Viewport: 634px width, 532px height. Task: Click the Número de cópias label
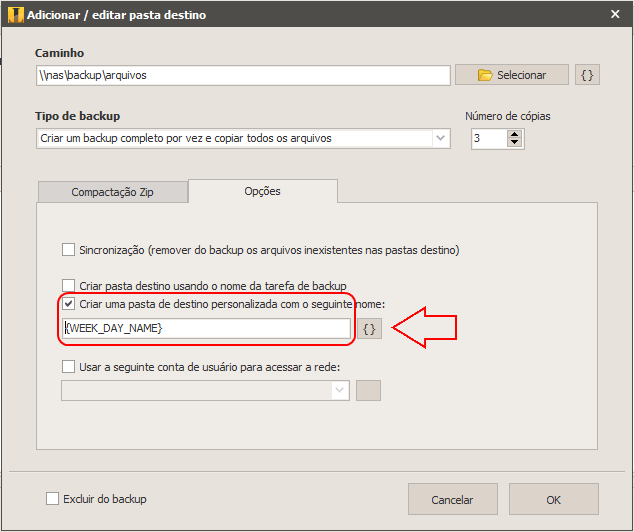pyautogui.click(x=507, y=116)
